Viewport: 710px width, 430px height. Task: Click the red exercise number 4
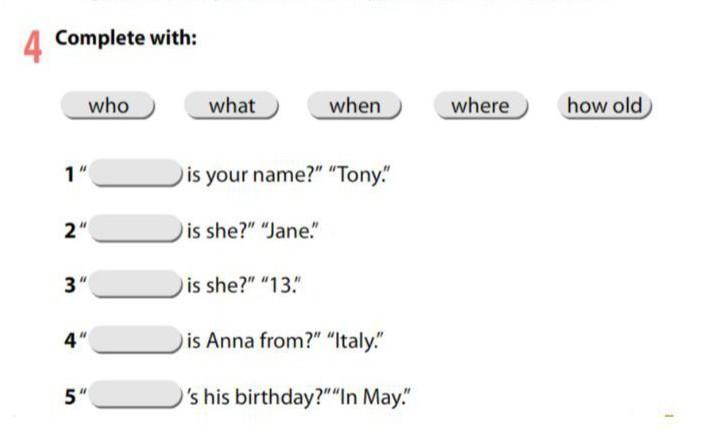(x=33, y=46)
